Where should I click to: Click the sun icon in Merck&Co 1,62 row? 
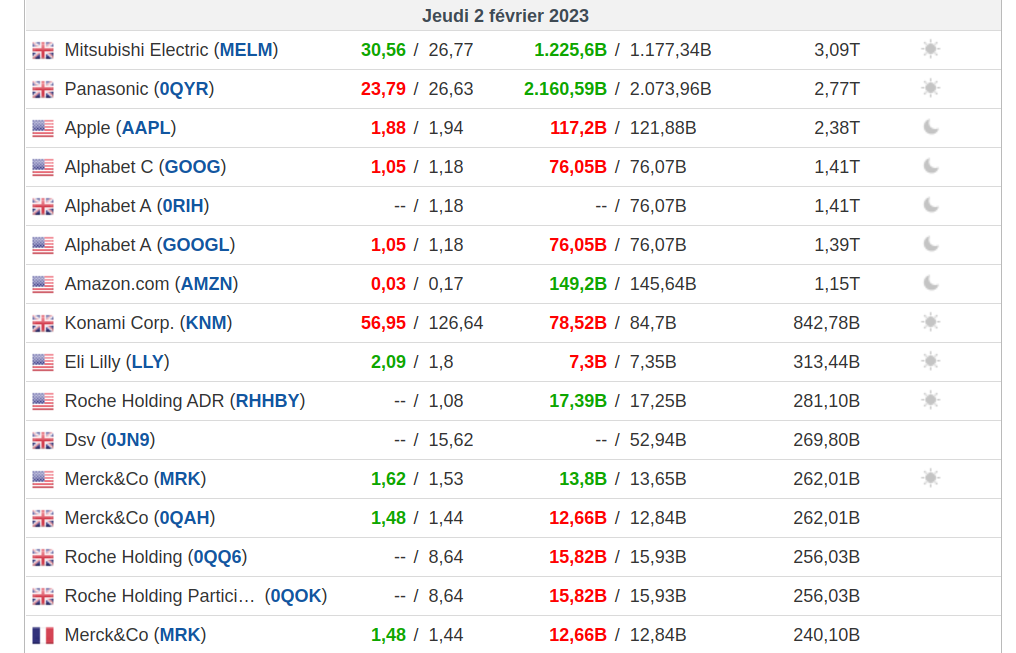930,478
